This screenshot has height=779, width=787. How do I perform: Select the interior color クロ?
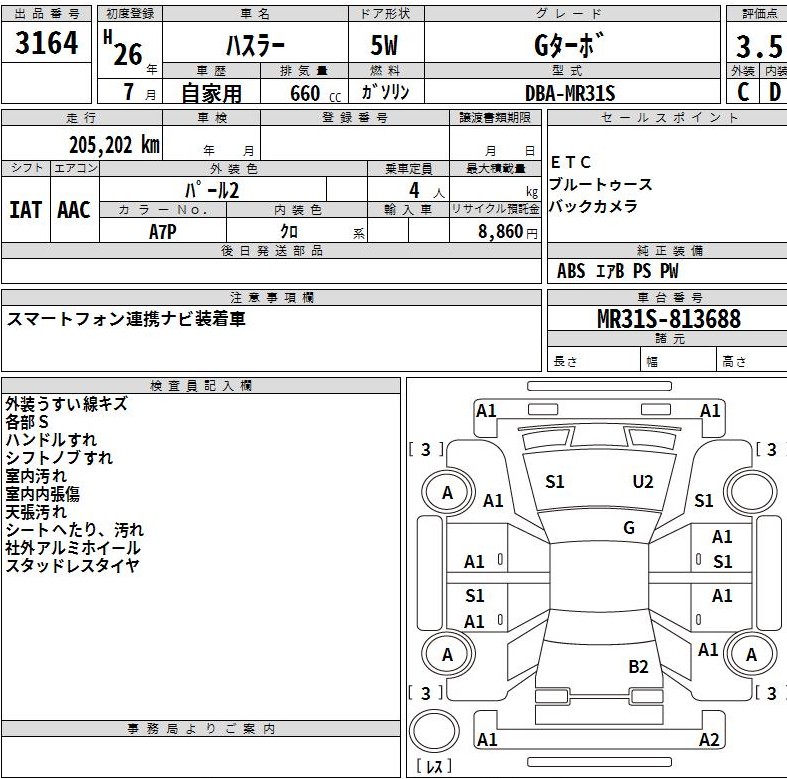tap(289, 231)
